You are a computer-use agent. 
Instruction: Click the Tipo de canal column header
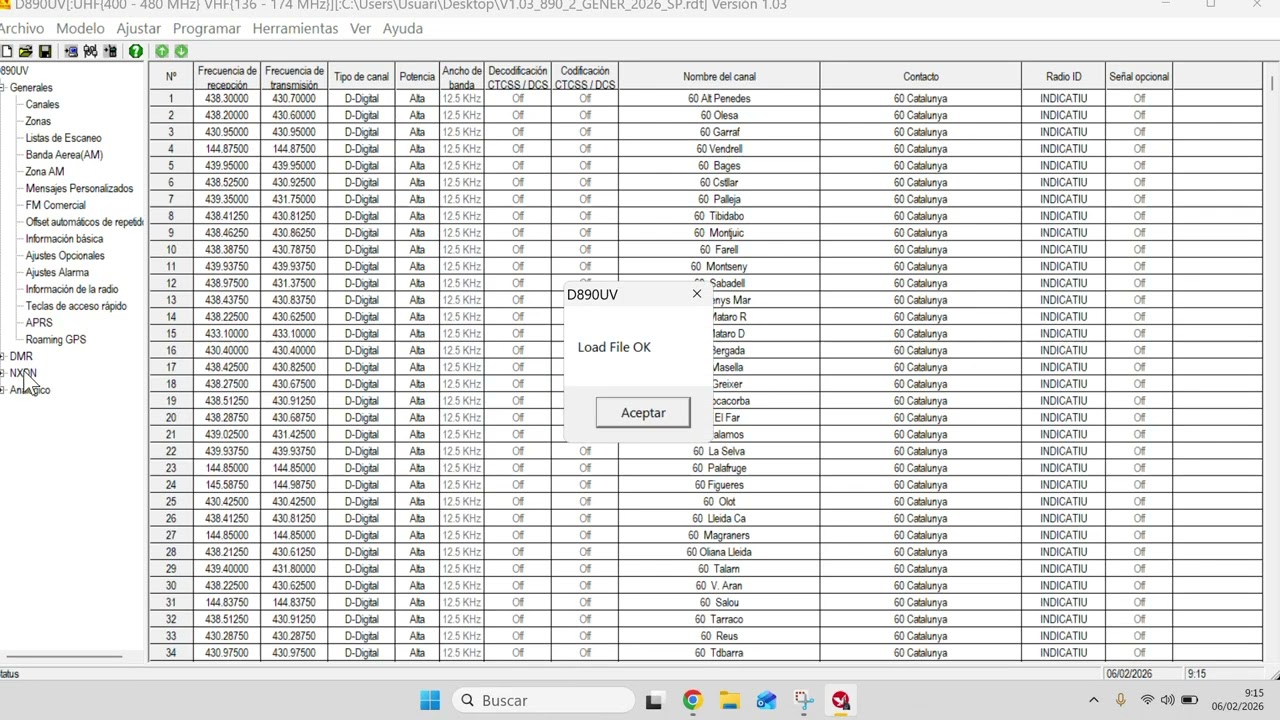(361, 76)
